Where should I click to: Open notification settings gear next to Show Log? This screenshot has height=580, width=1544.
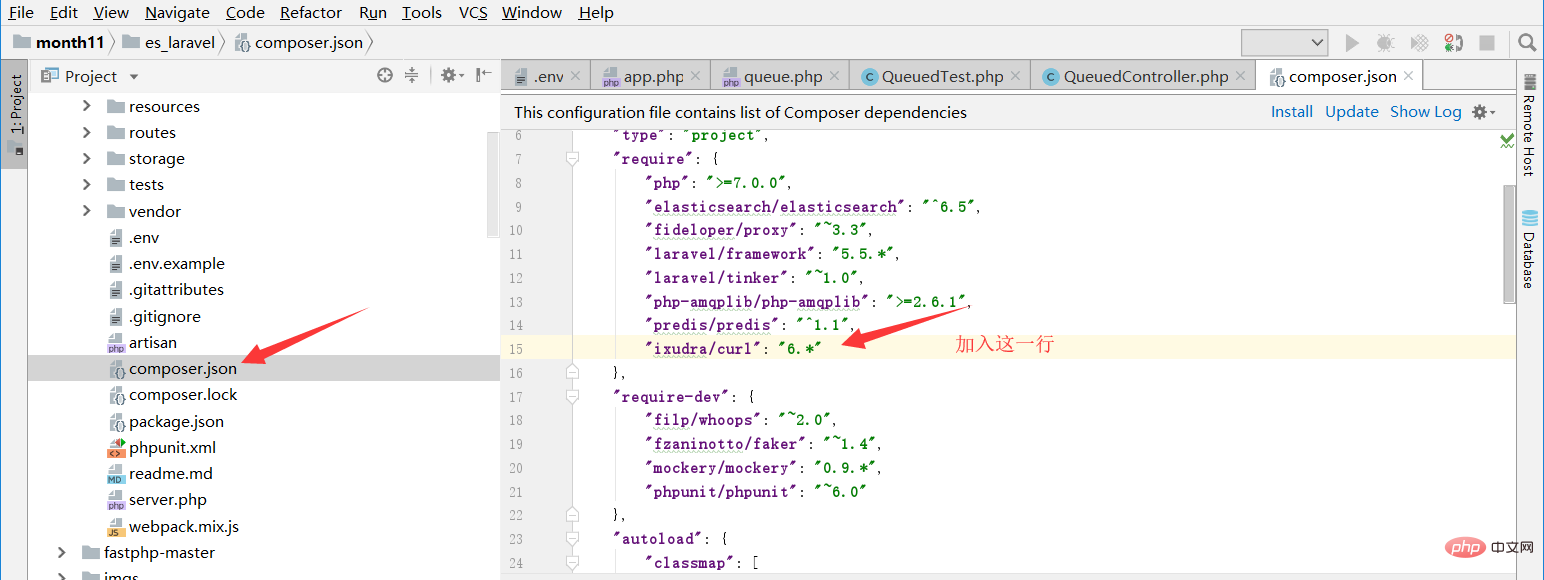coord(1484,112)
